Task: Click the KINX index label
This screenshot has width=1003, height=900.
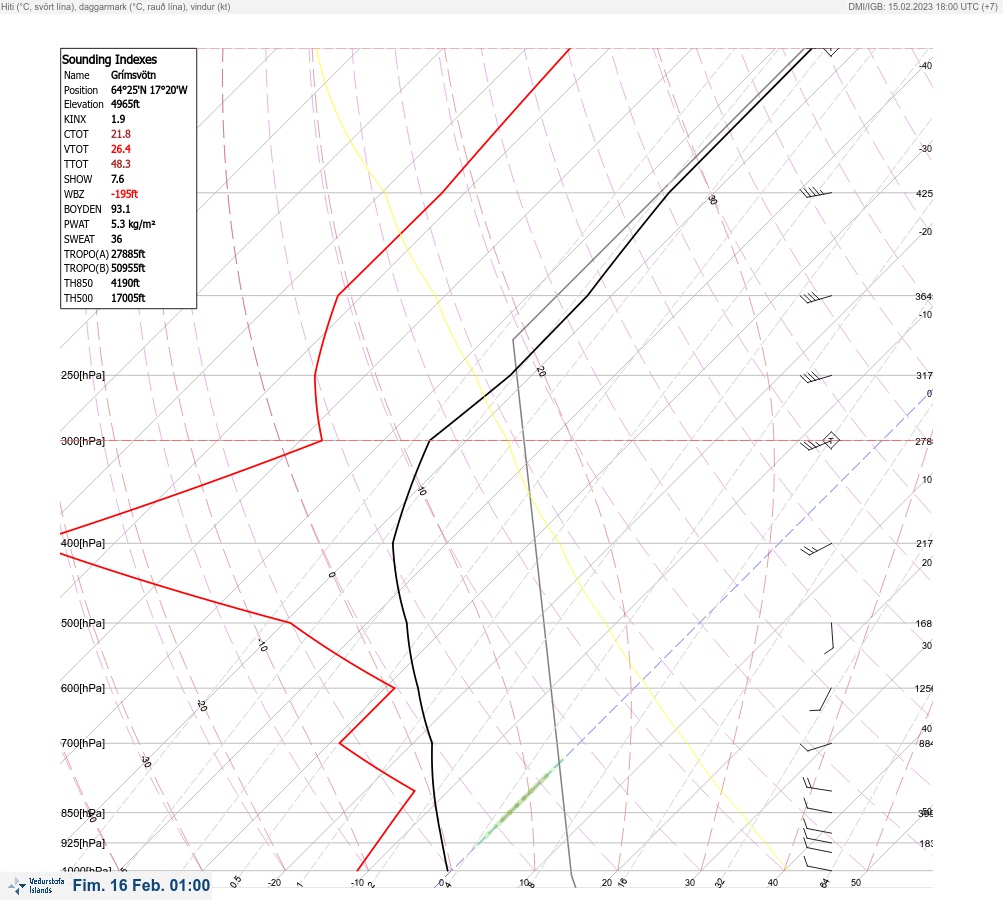Action: [75, 119]
